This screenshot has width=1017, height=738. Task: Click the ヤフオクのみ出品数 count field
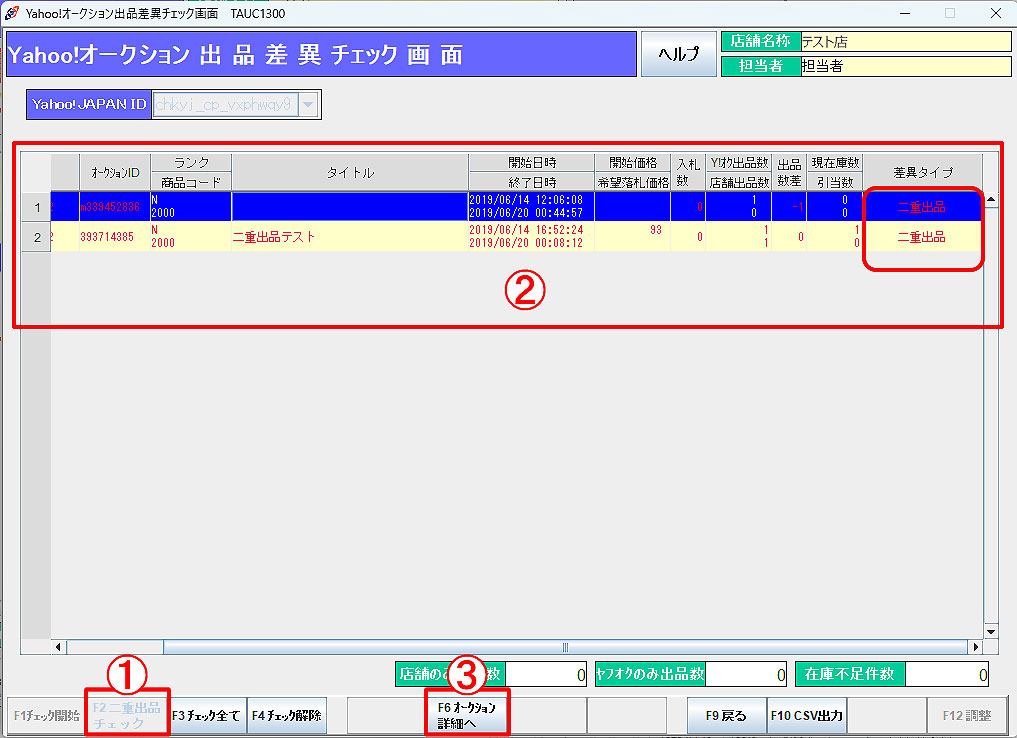coord(746,674)
